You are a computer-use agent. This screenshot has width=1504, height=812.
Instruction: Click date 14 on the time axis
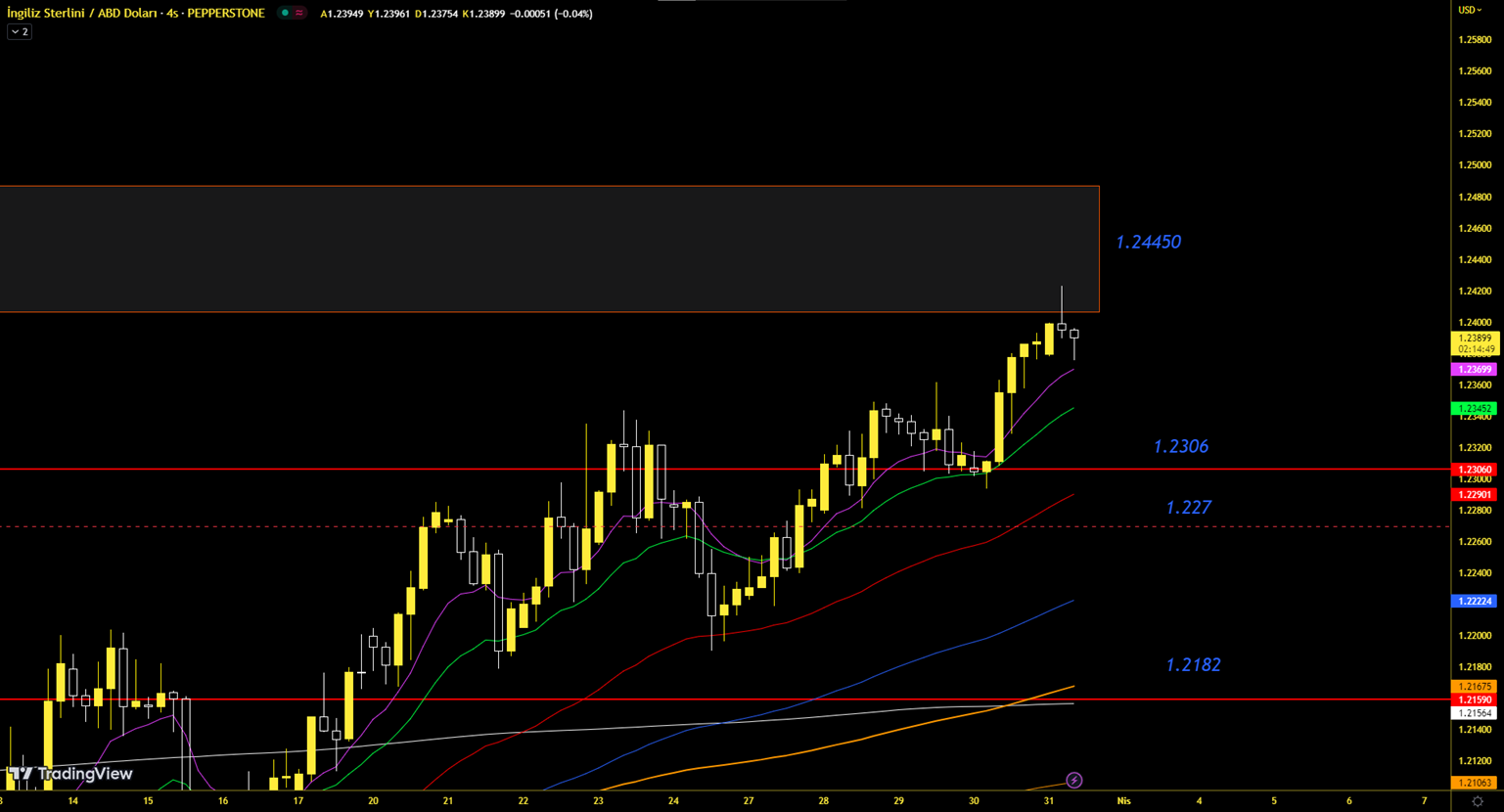(73, 801)
